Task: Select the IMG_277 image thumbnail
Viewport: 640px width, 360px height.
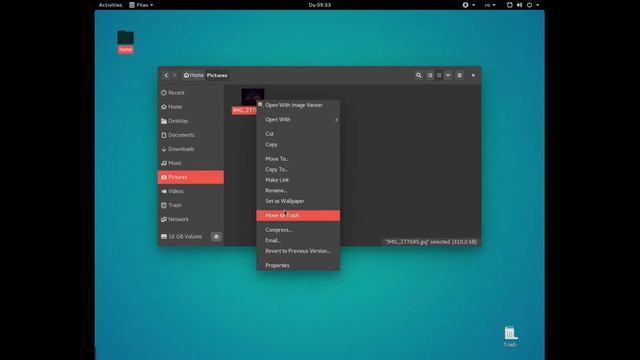Action: (252, 97)
